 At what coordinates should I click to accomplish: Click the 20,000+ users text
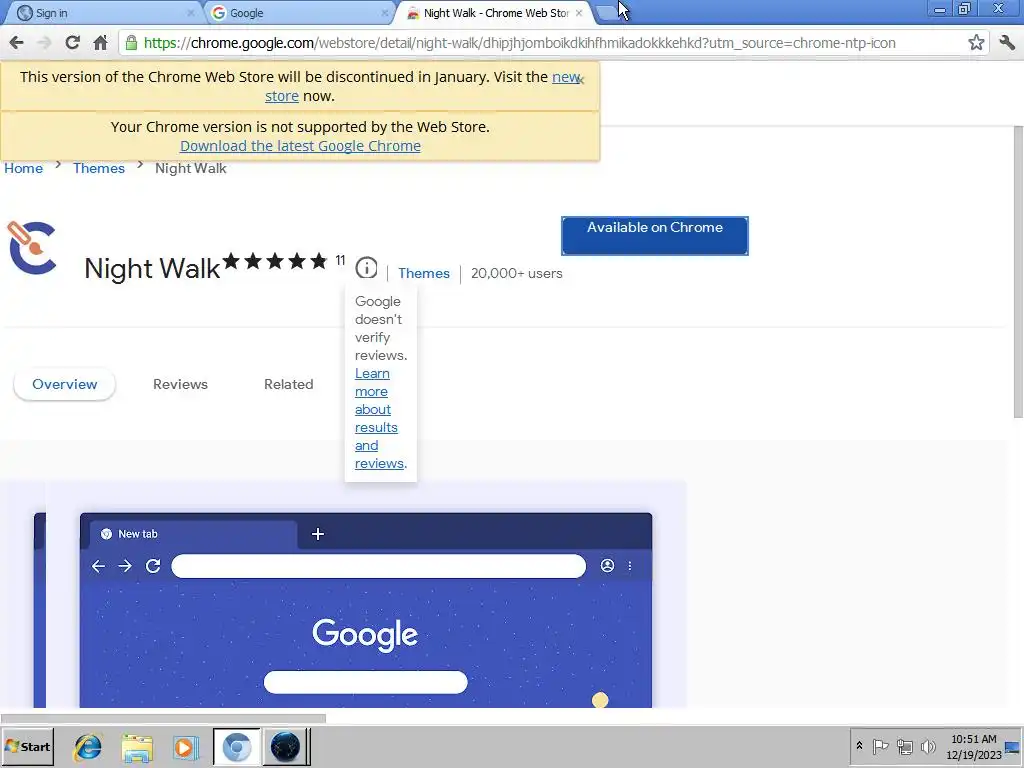click(517, 273)
